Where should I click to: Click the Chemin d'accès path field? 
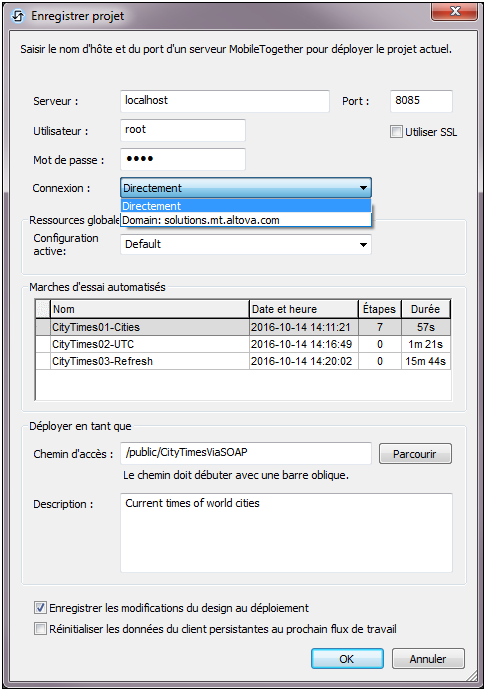click(x=246, y=453)
